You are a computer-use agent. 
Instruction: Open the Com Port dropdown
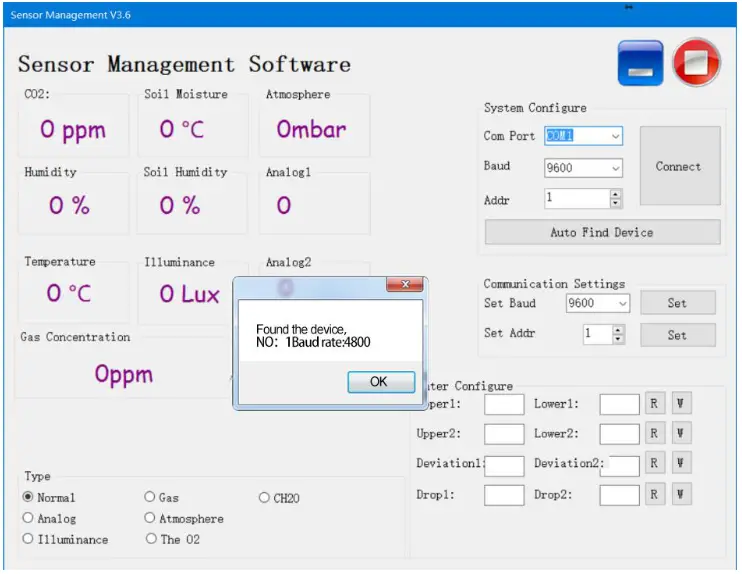click(615, 136)
